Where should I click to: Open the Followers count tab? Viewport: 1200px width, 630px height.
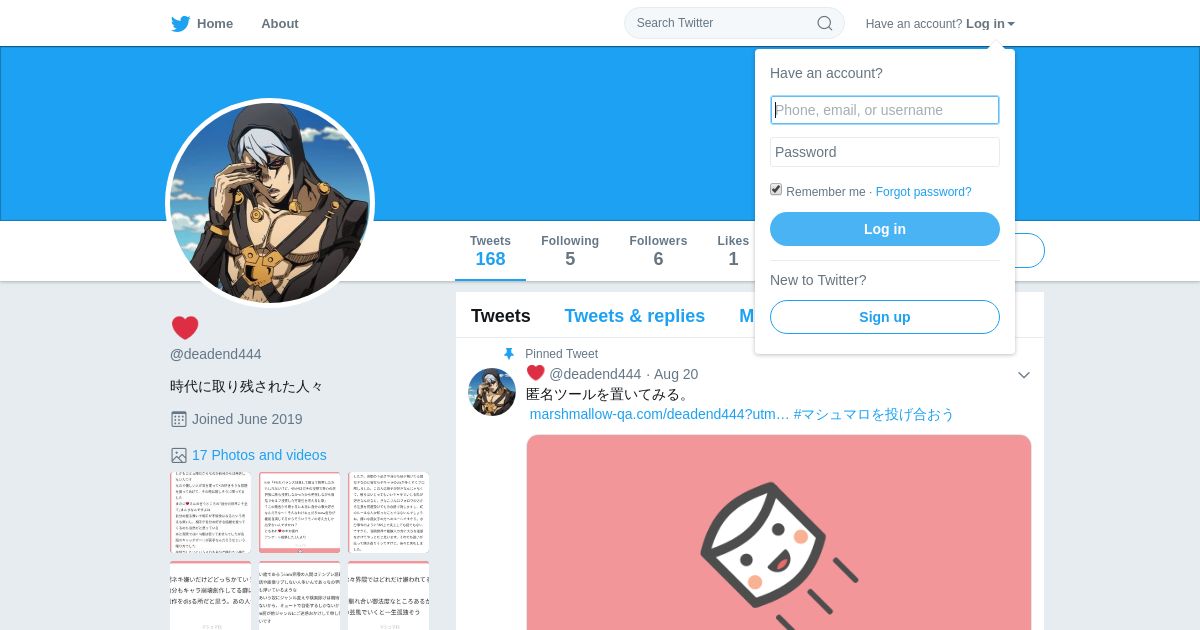tap(658, 251)
